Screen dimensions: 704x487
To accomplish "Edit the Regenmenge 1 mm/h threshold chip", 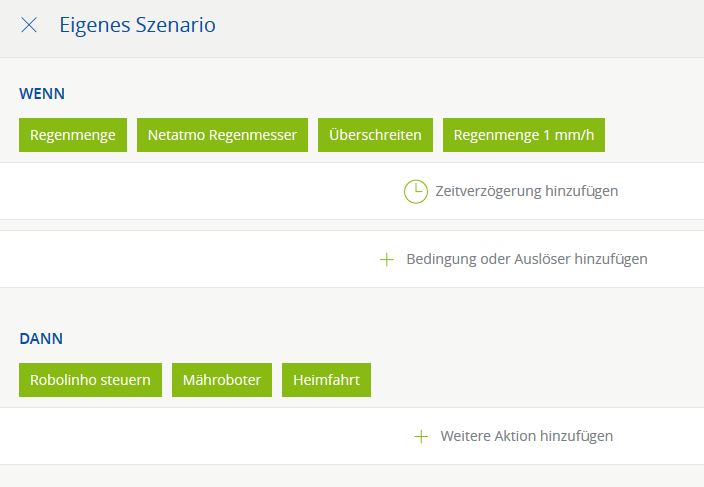I will 524,135.
